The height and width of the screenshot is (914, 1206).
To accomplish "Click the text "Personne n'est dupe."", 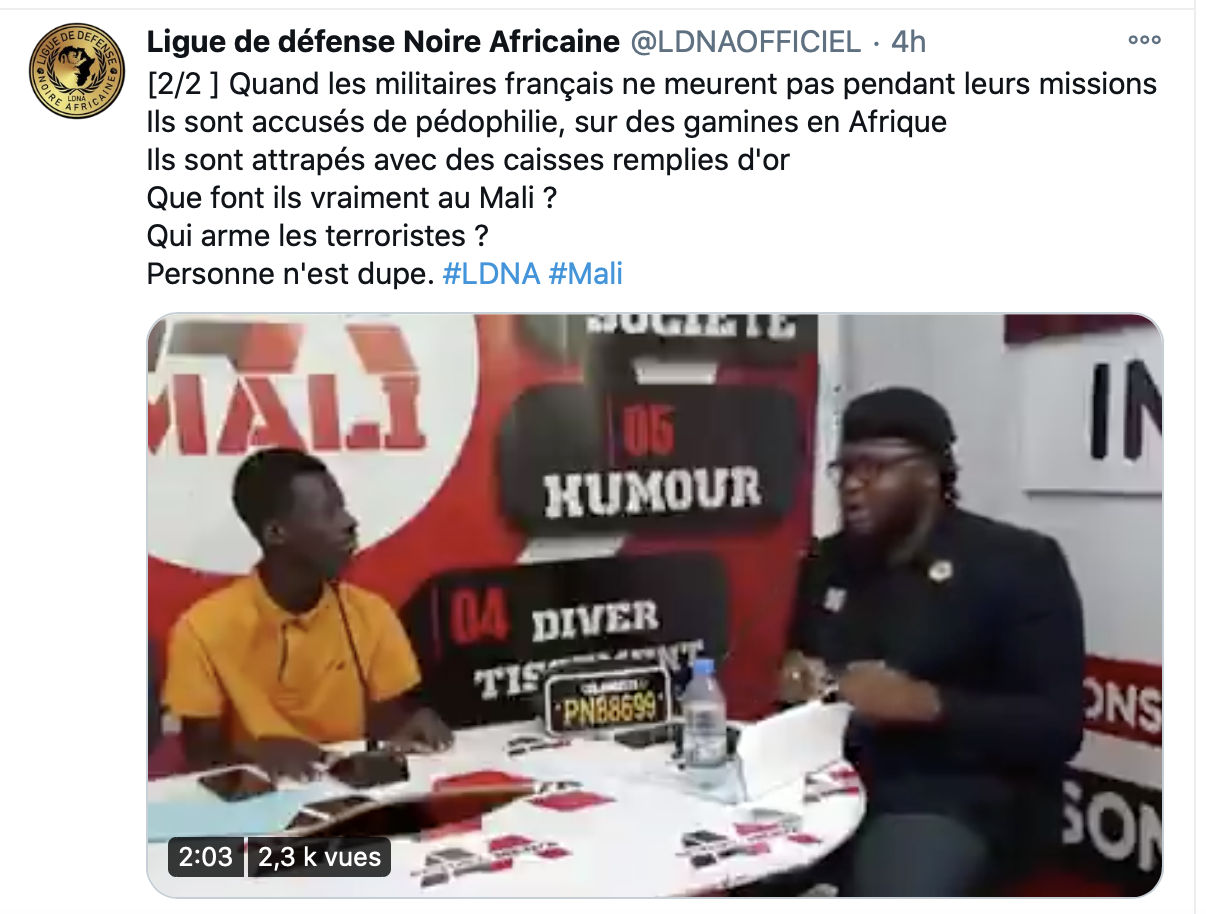I will pyautogui.click(x=290, y=274).
